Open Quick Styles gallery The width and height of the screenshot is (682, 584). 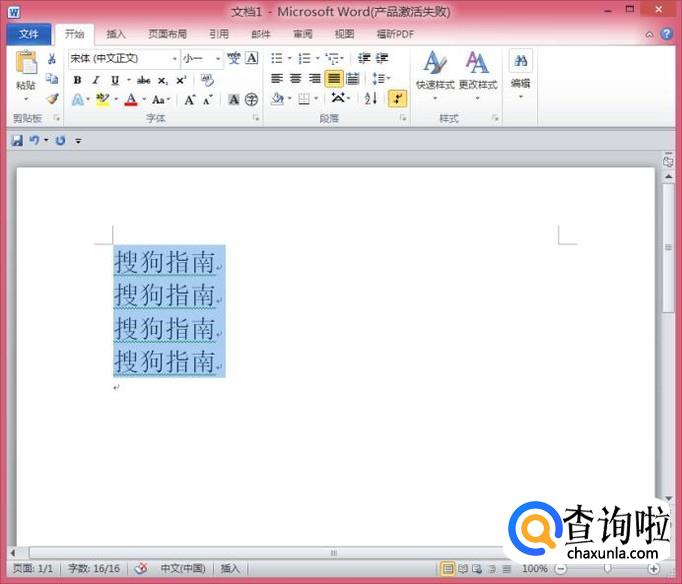pyautogui.click(x=435, y=75)
